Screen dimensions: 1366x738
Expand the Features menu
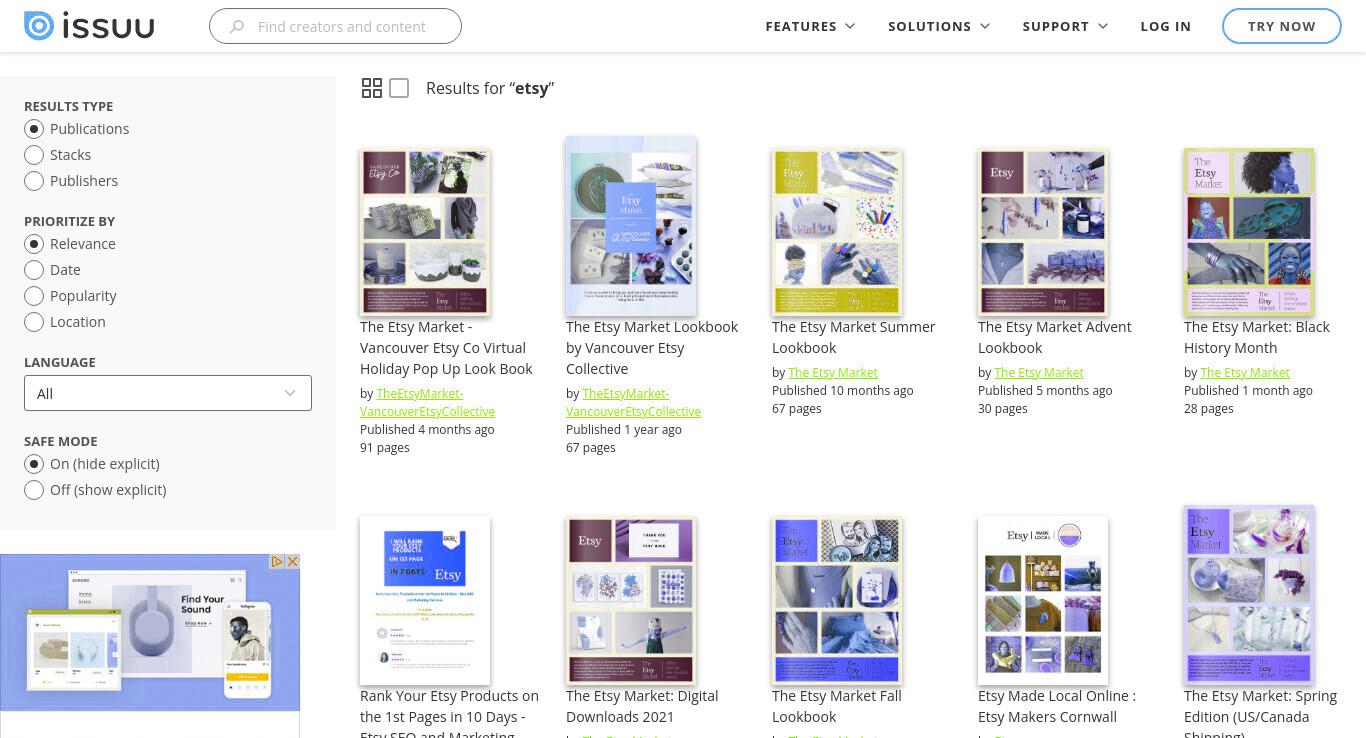[x=810, y=26]
